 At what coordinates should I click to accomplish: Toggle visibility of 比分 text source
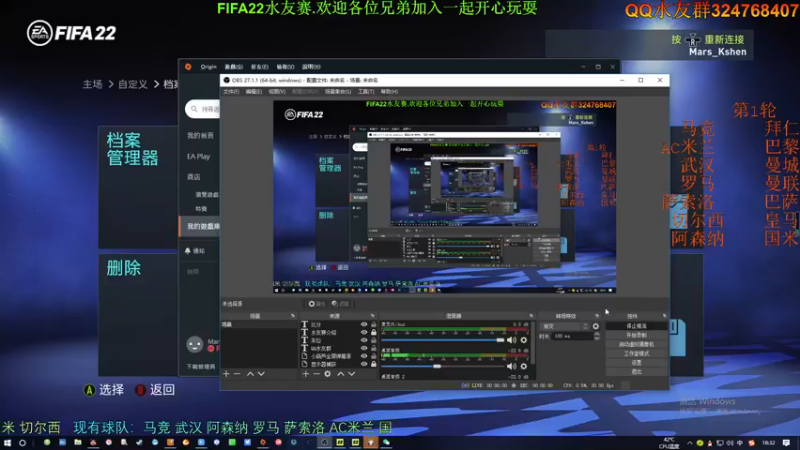364,324
